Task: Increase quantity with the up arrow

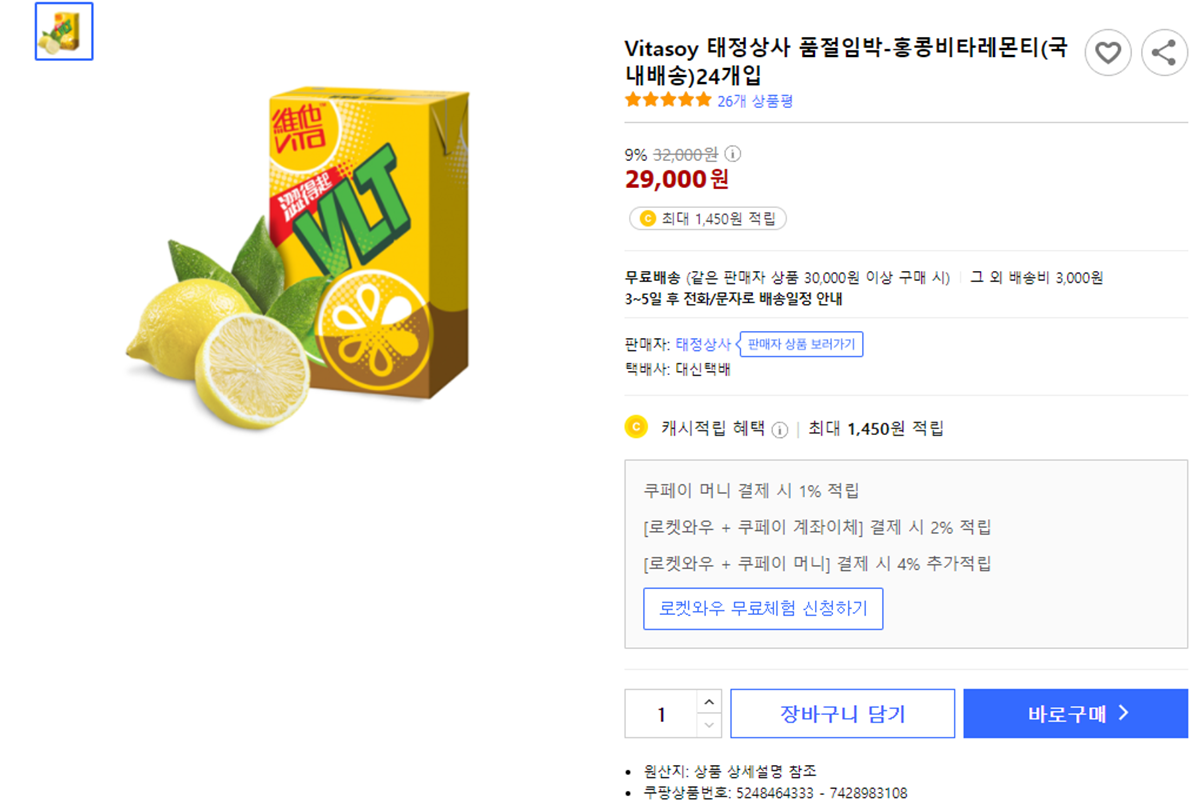Action: [708, 702]
